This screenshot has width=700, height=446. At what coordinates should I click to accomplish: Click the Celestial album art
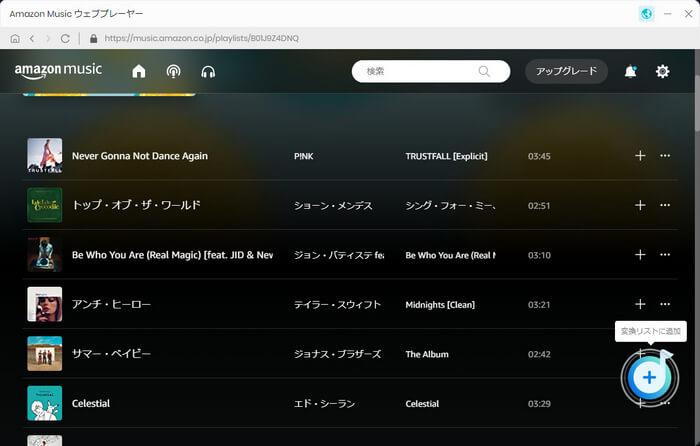45,403
